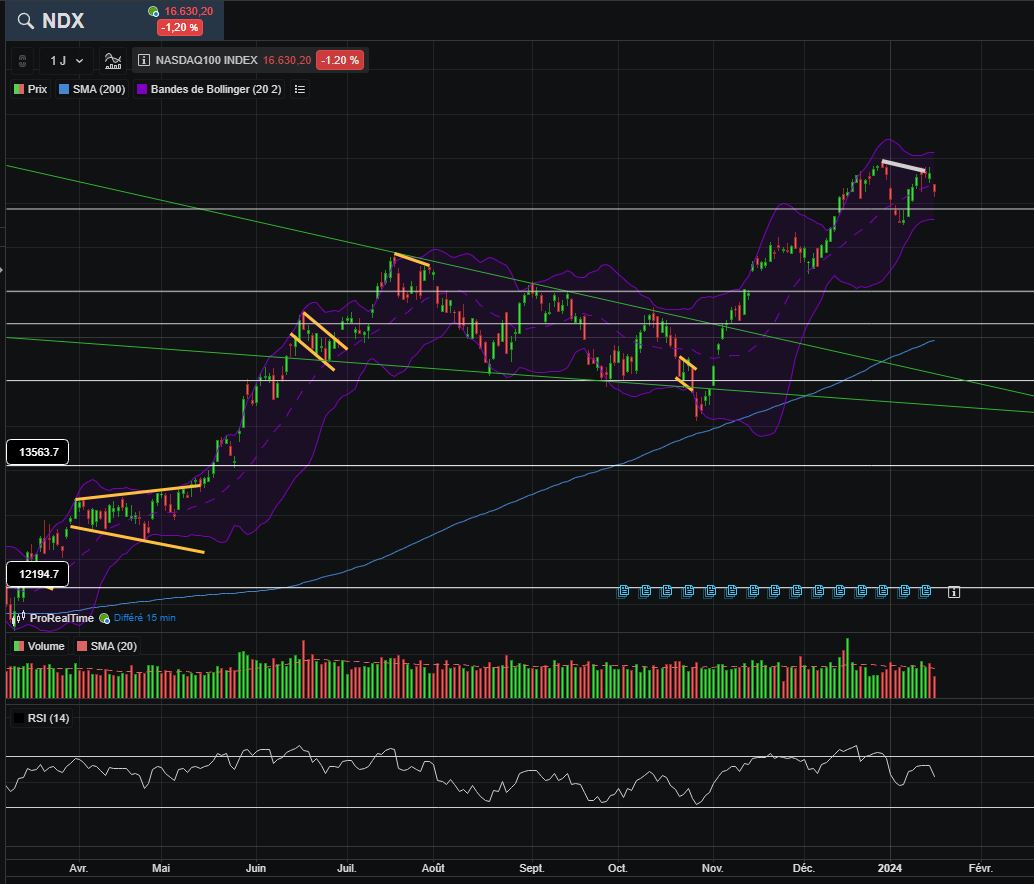Click the red SMA (20) color swatch
Image resolution: width=1034 pixels, height=884 pixels.
[x=82, y=646]
